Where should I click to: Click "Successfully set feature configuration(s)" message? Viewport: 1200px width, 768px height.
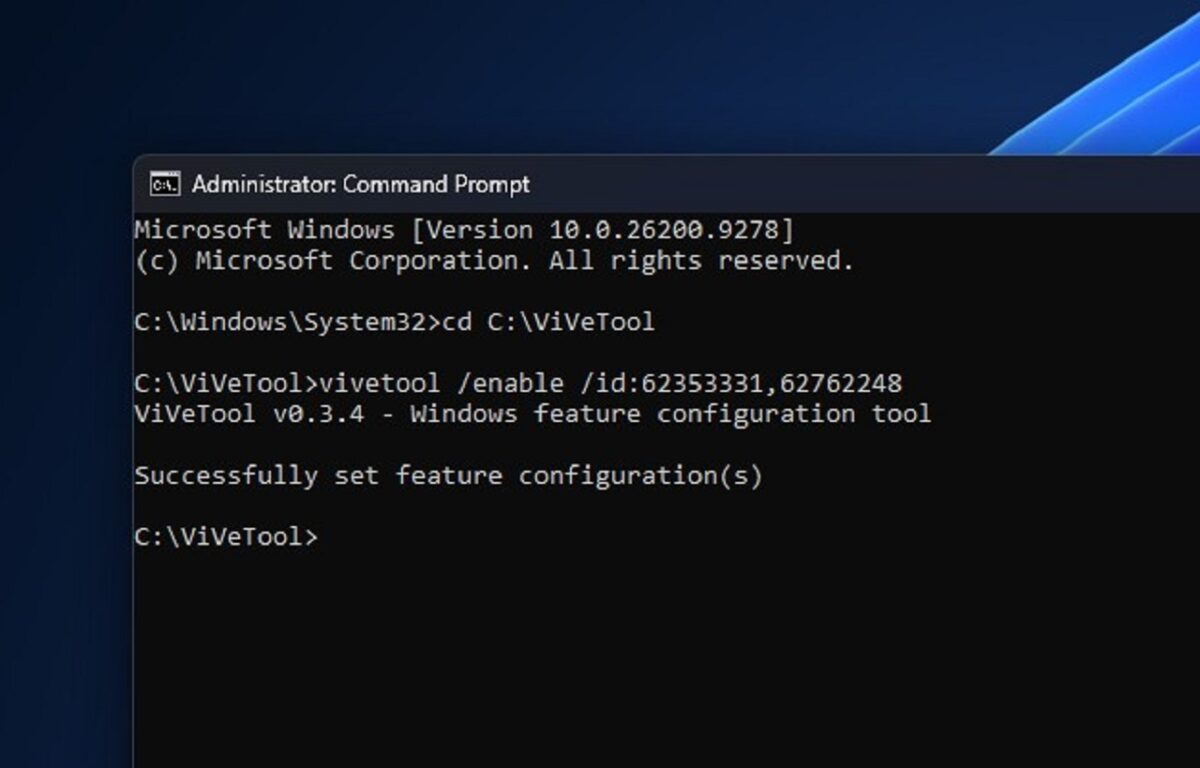tap(449, 476)
